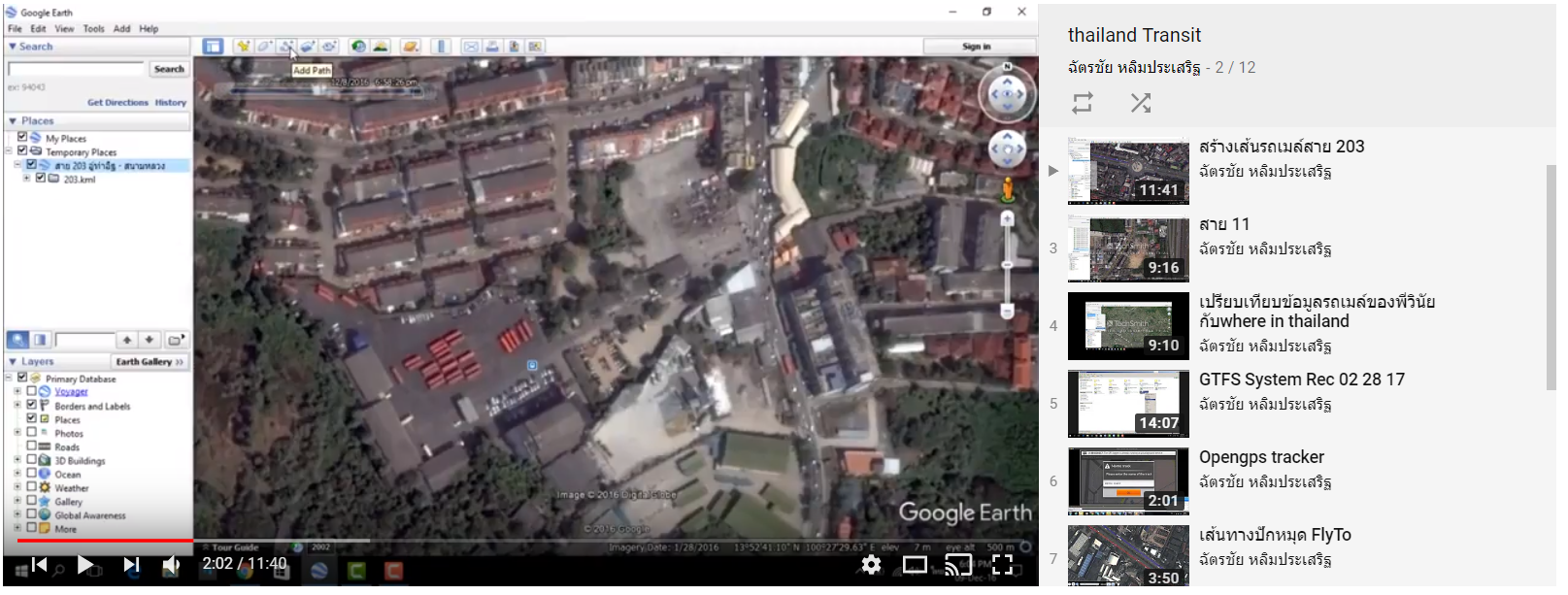Viewport: 1568px width, 595px height.
Task: Uncheck the Primary Database checkbox
Action: 21,377
